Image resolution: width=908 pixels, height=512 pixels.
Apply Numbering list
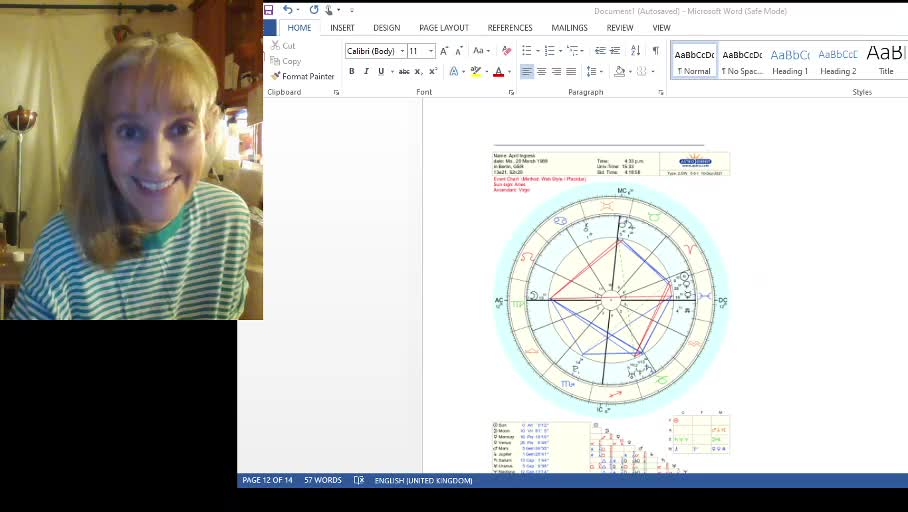[x=550, y=51]
